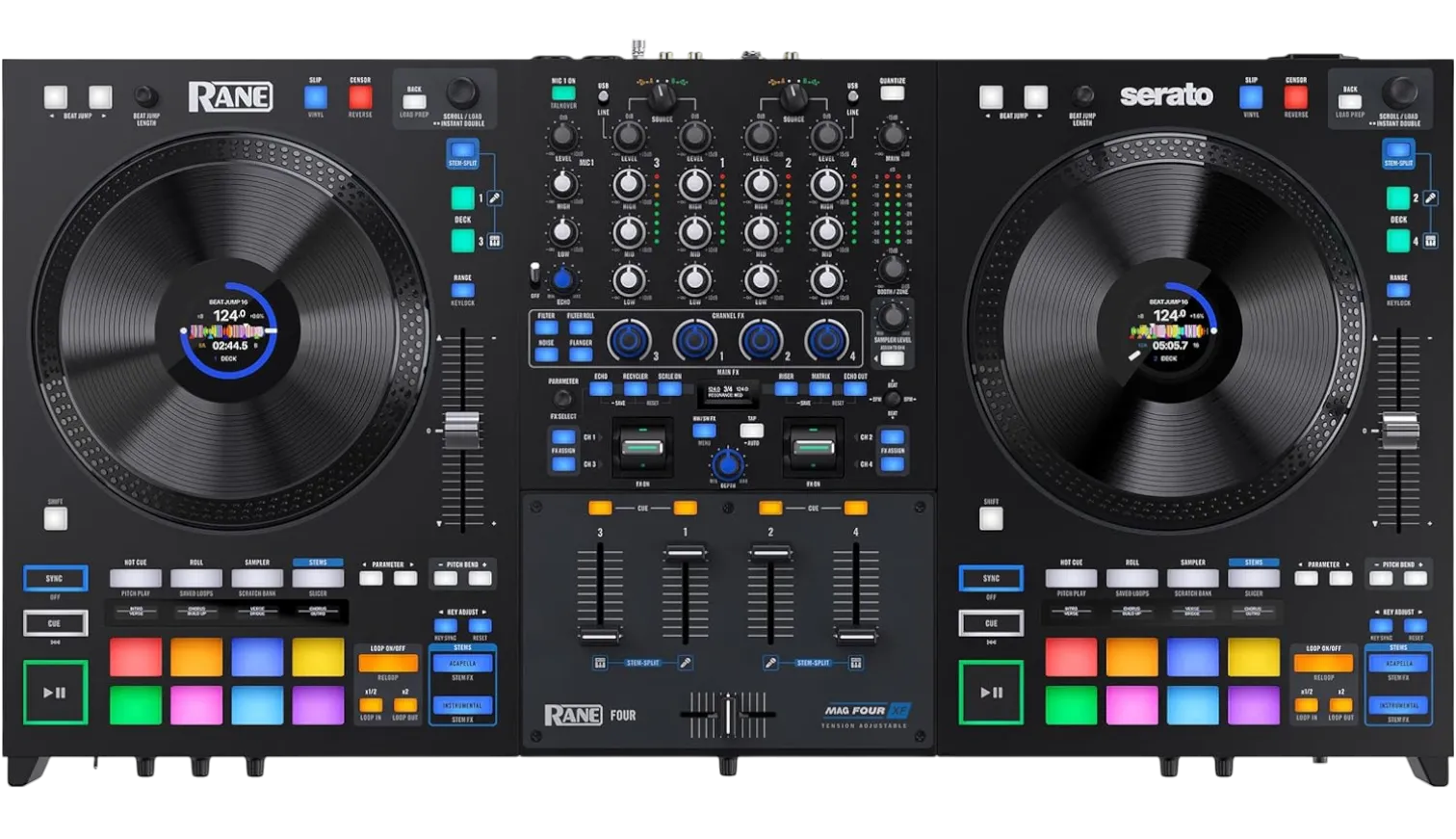Click the microphone stem icon beside right Deck 2

1431,197
